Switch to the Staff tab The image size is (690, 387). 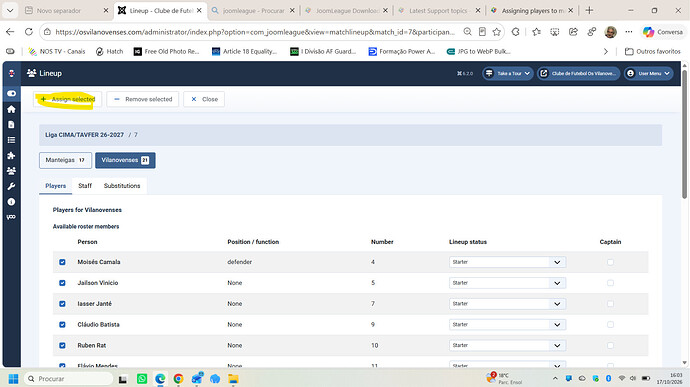[85, 186]
